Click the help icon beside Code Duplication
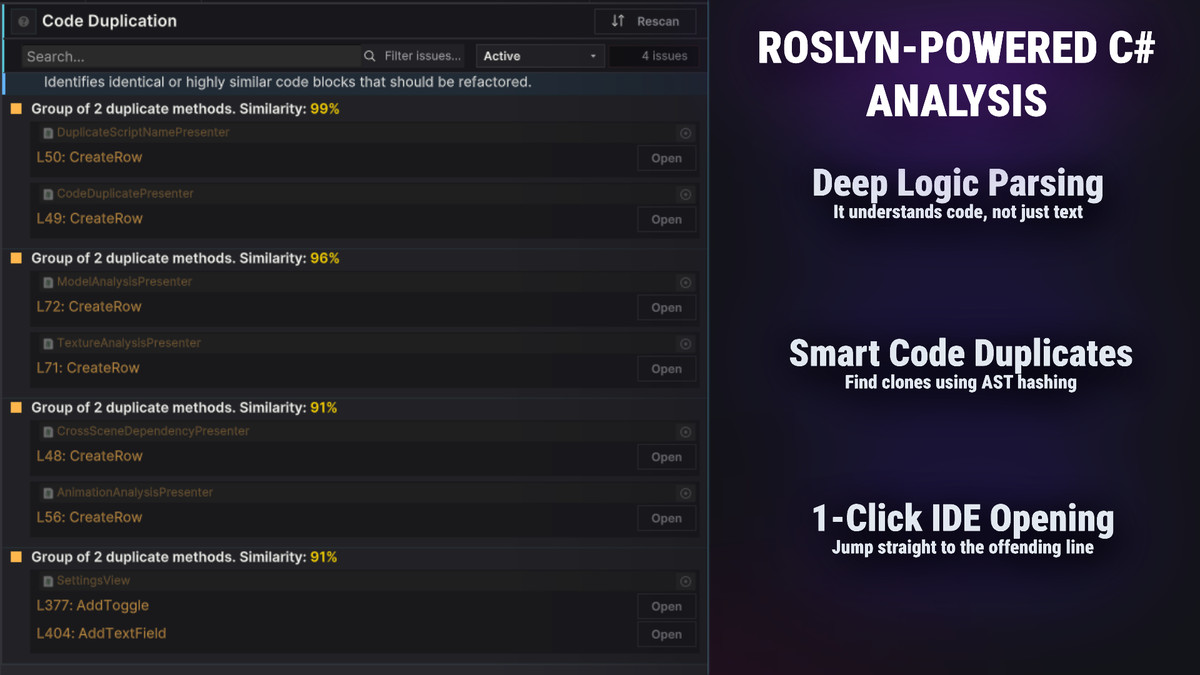Viewport: 1200px width, 675px height. coord(23,21)
